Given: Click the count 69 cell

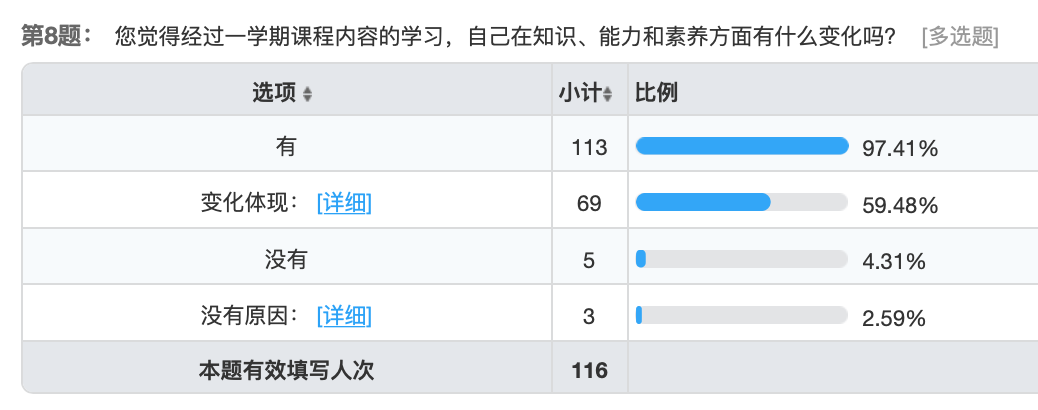Looking at the screenshot, I should pos(589,203).
